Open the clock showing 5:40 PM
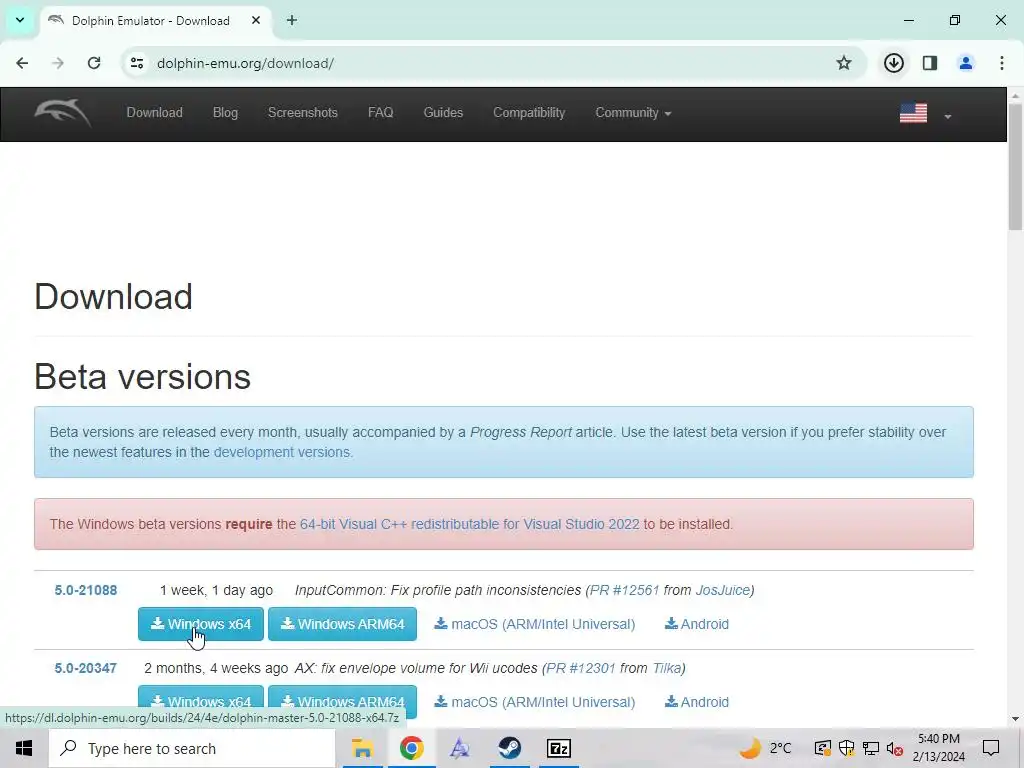The height and width of the screenshot is (768, 1024). [x=939, y=748]
